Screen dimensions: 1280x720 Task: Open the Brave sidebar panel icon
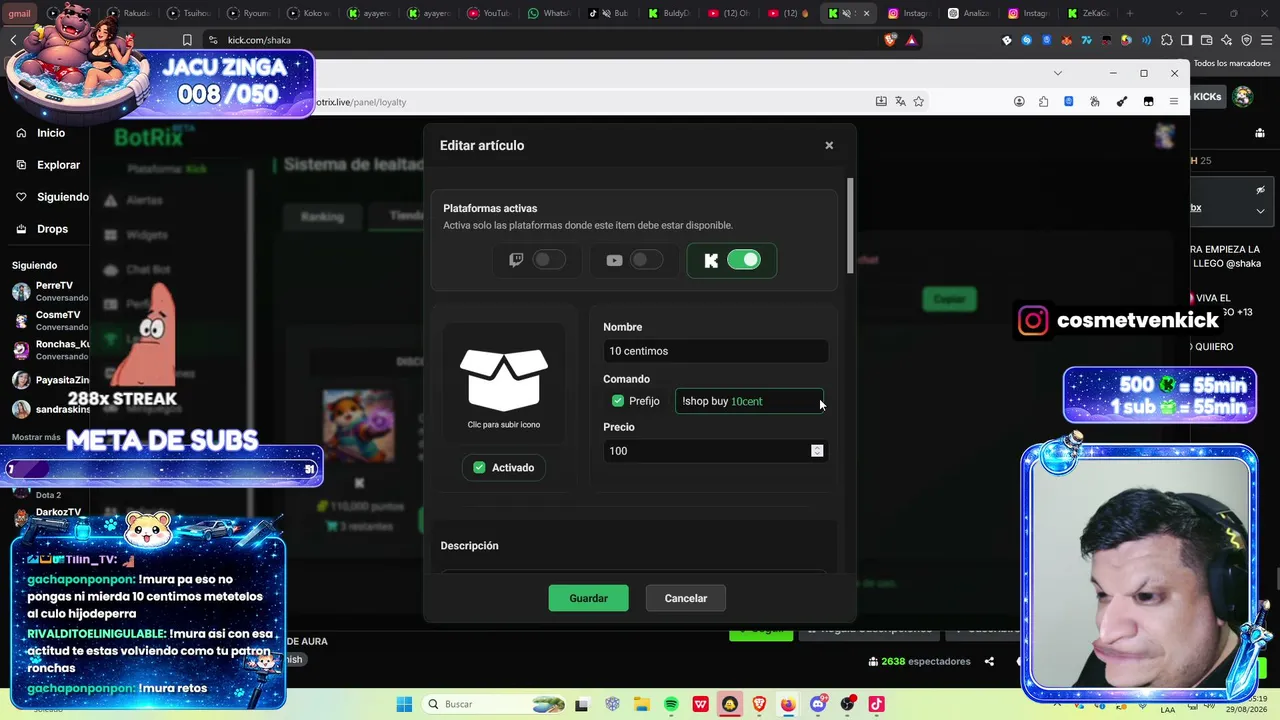point(1187,40)
